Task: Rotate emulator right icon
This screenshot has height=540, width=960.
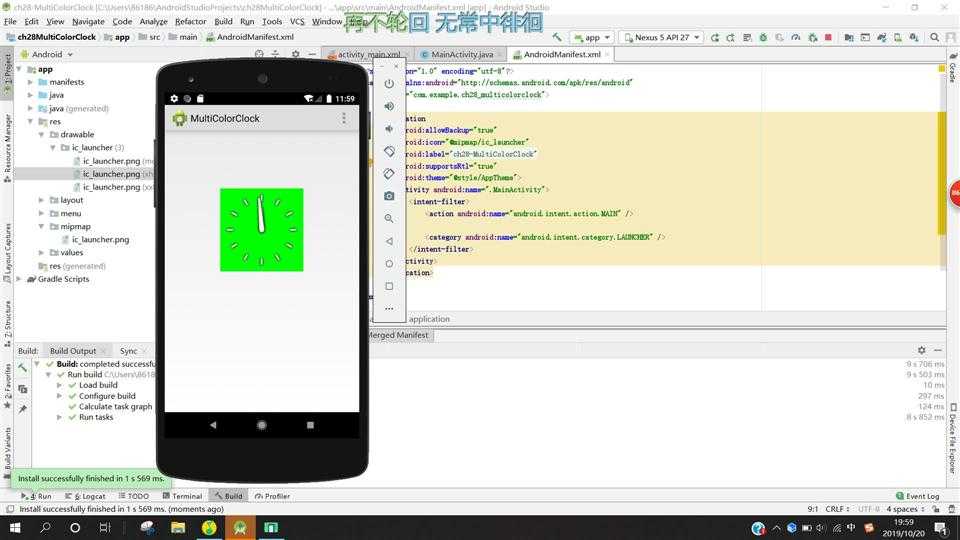Action: pyautogui.click(x=389, y=174)
